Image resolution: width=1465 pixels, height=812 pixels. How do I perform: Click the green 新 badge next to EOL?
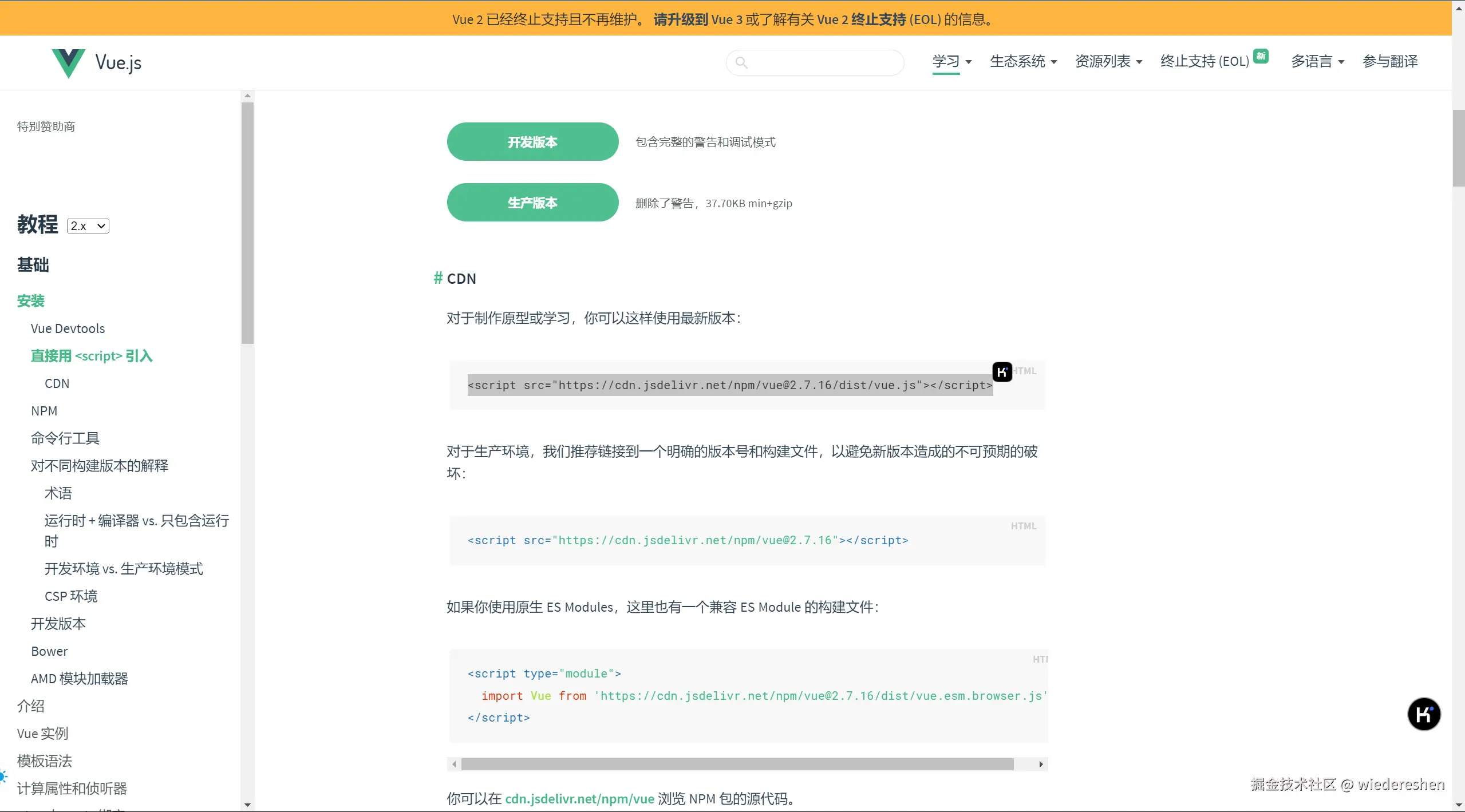[x=1261, y=56]
